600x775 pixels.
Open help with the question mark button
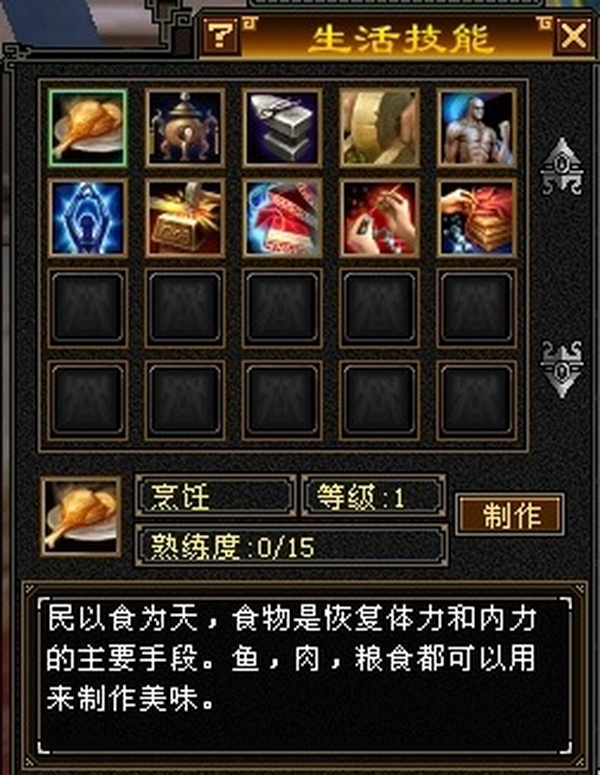point(220,35)
